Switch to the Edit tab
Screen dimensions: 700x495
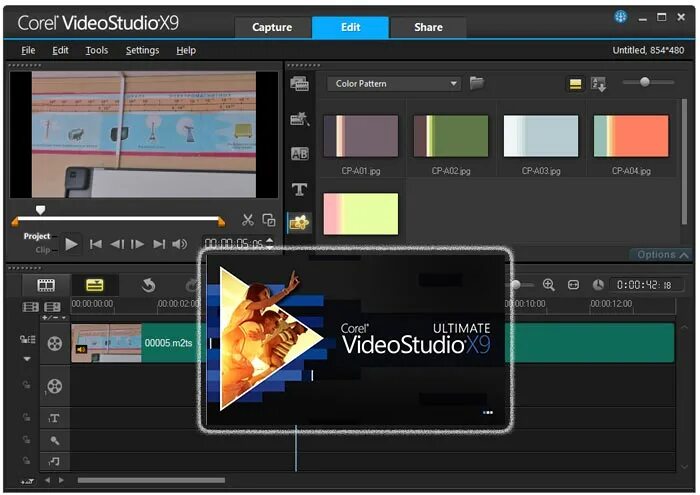[350, 27]
